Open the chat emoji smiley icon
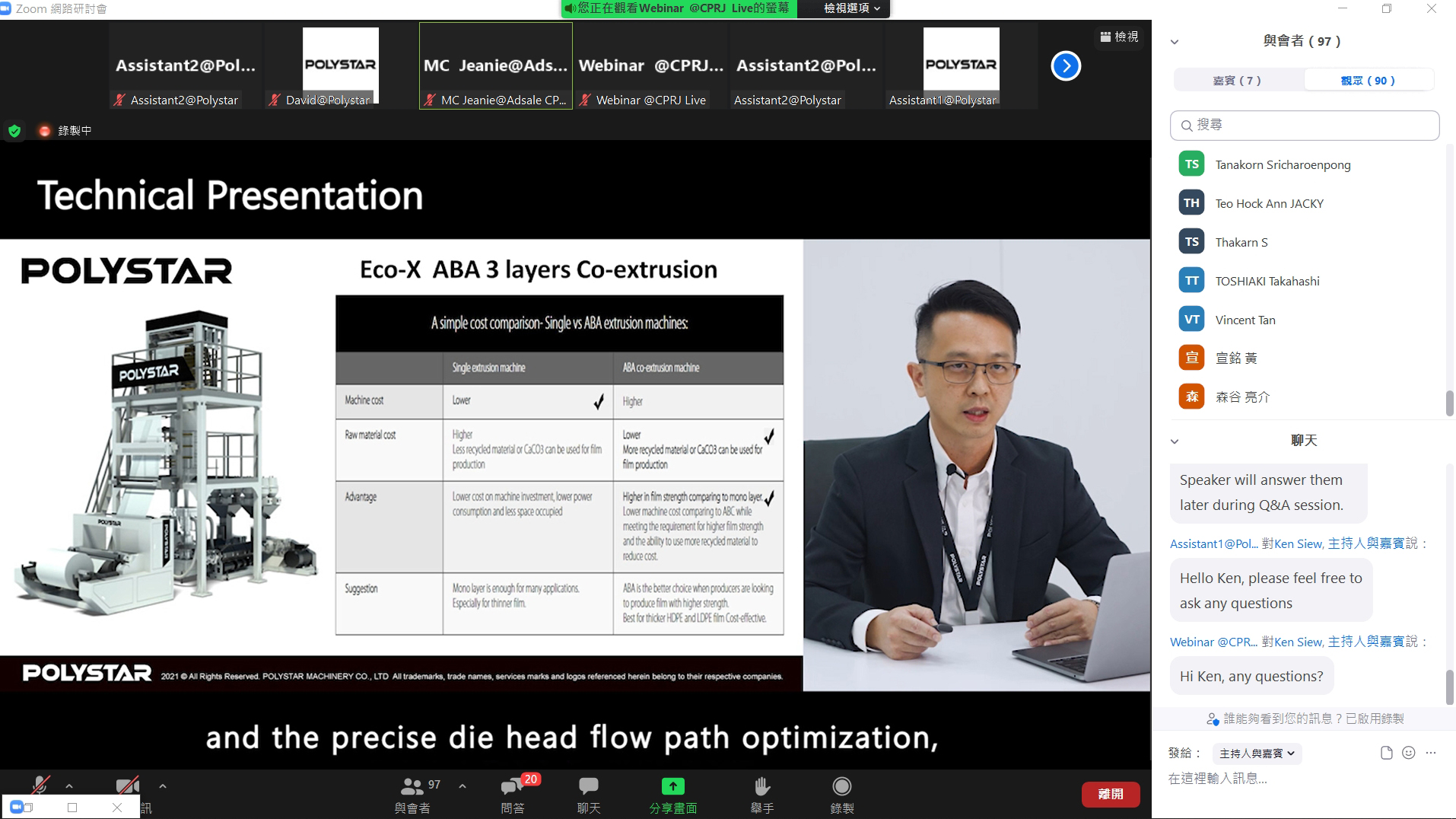Screen dimensions: 1456x819 click(1409, 753)
